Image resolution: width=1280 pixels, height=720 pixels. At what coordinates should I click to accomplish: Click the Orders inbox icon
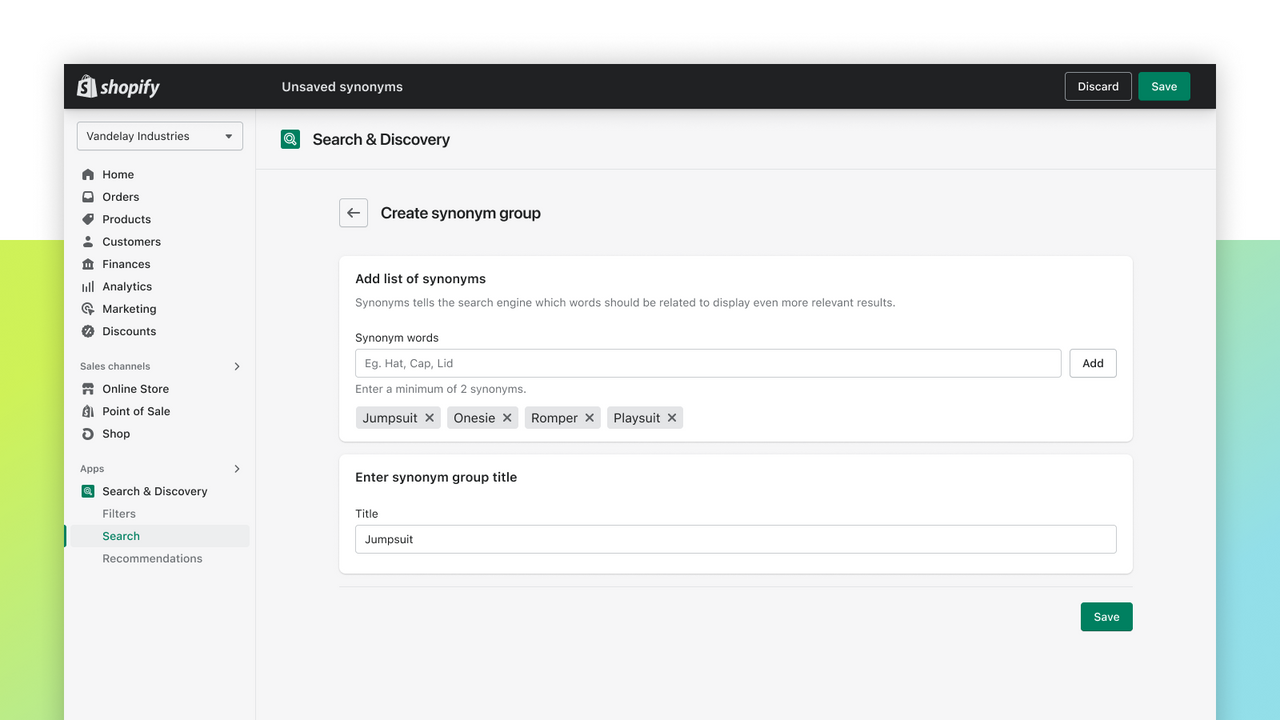[88, 197]
